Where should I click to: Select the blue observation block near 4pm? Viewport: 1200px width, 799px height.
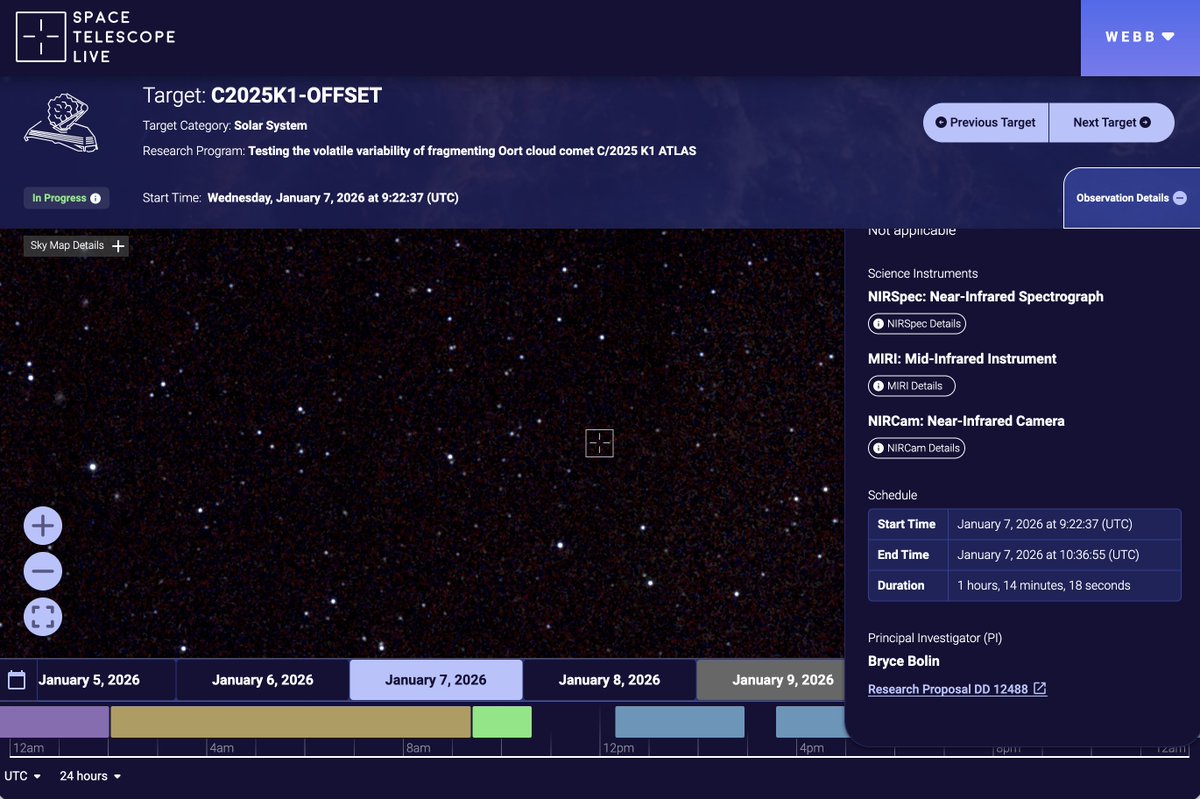pos(811,722)
